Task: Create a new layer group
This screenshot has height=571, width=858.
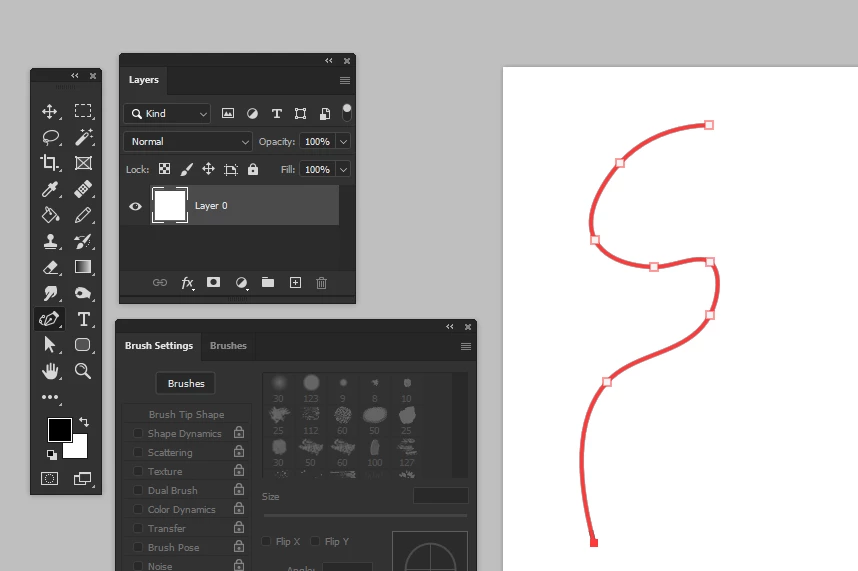Action: click(268, 282)
